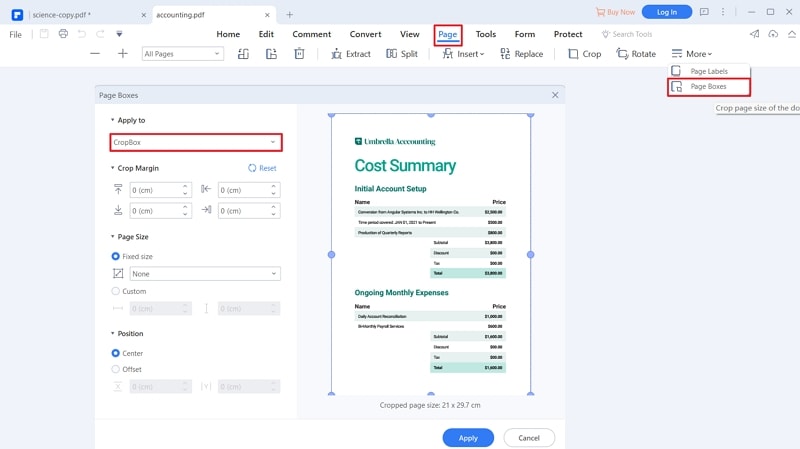Click the delete page trash icon
Image resolution: width=800 pixels, height=449 pixels.
[x=299, y=54]
